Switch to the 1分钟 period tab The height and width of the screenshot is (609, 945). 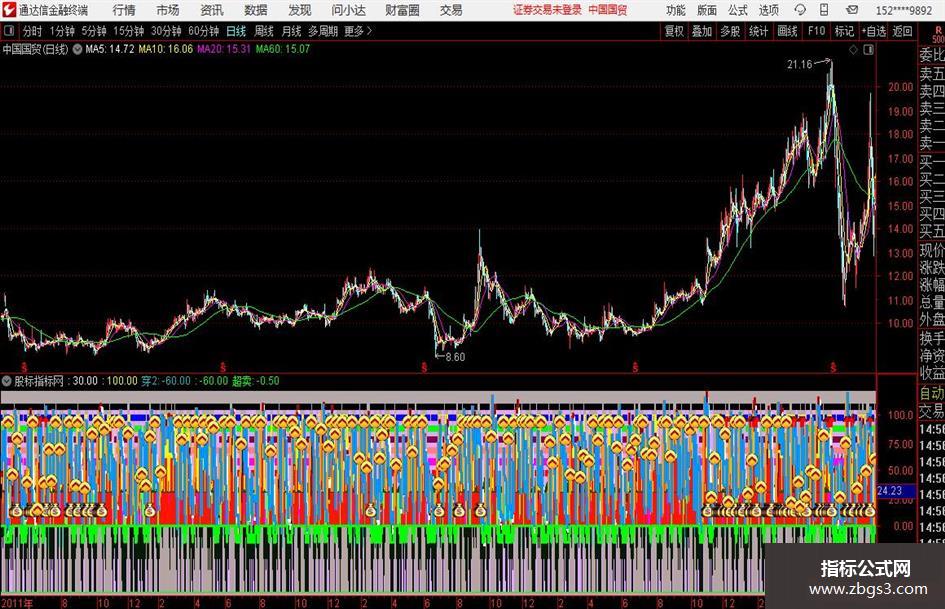(x=62, y=31)
